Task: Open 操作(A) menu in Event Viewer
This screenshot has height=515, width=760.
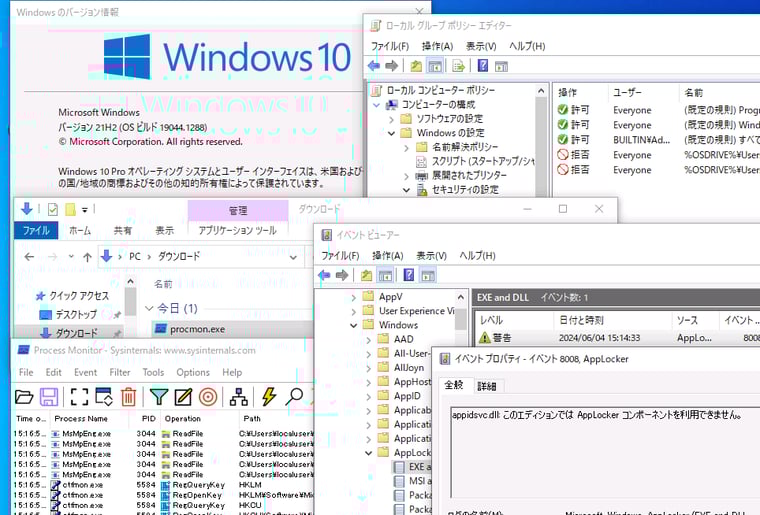Action: click(x=388, y=255)
